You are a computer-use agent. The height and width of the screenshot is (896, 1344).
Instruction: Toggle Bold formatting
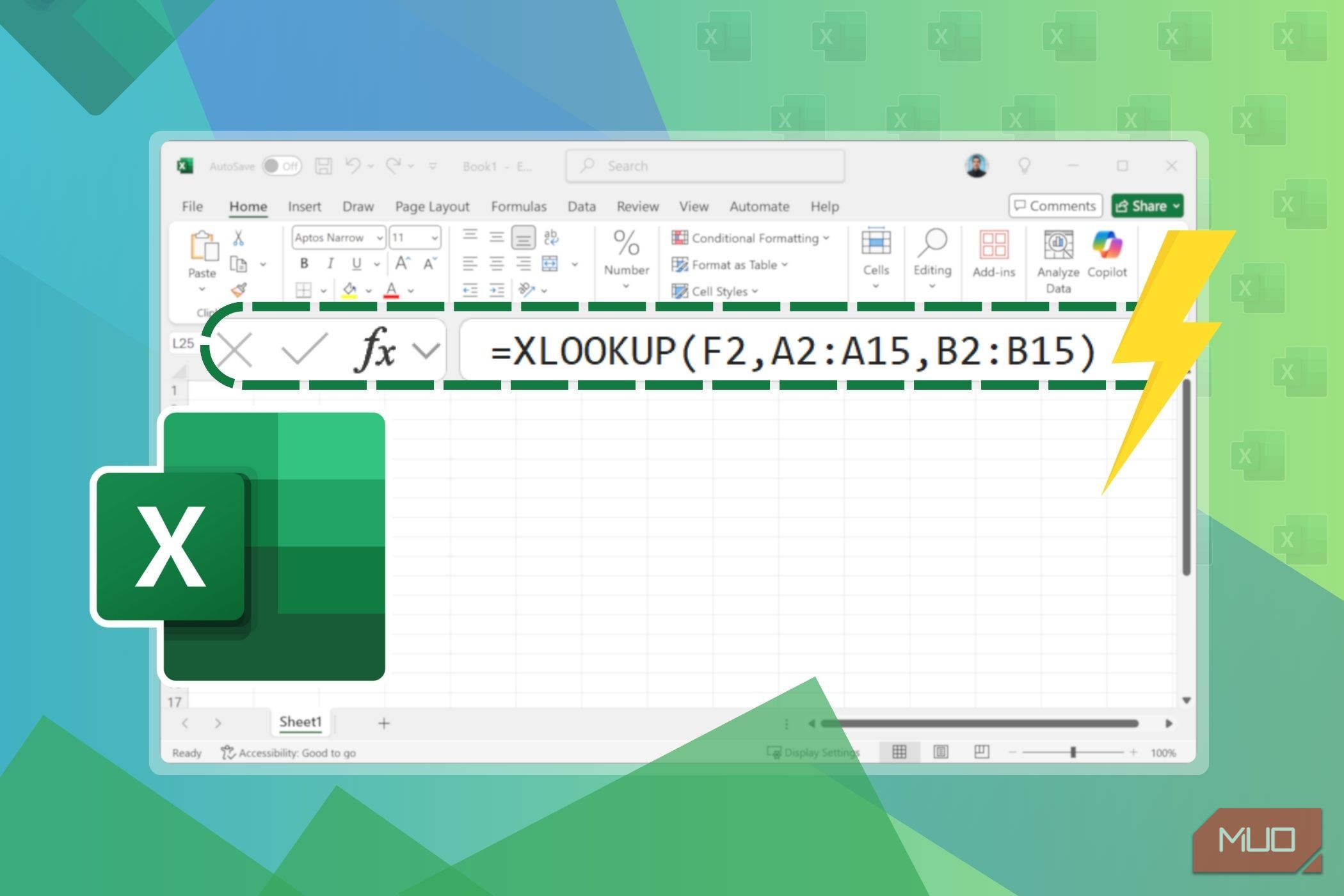pos(304,263)
